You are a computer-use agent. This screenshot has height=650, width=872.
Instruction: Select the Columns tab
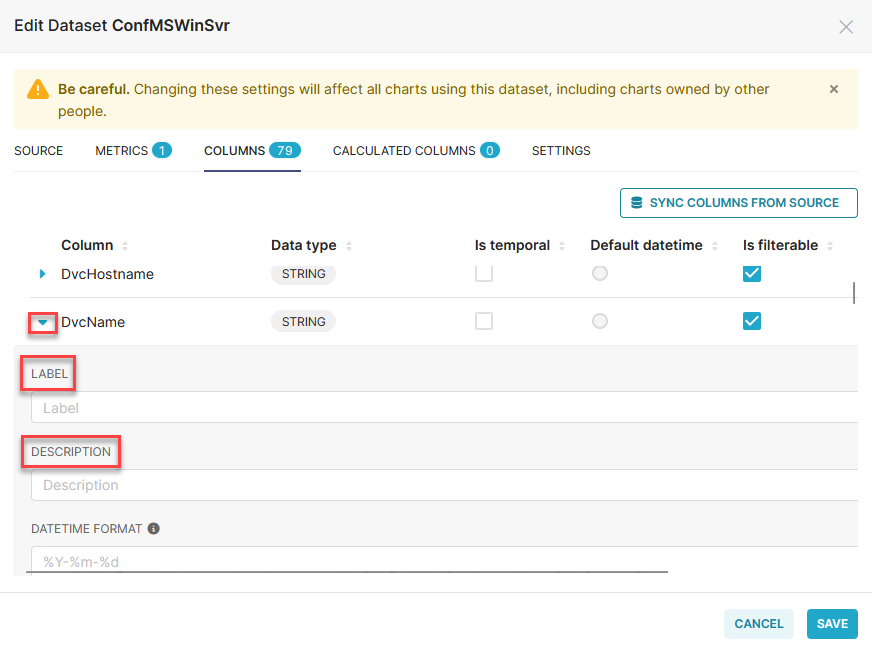(x=252, y=151)
